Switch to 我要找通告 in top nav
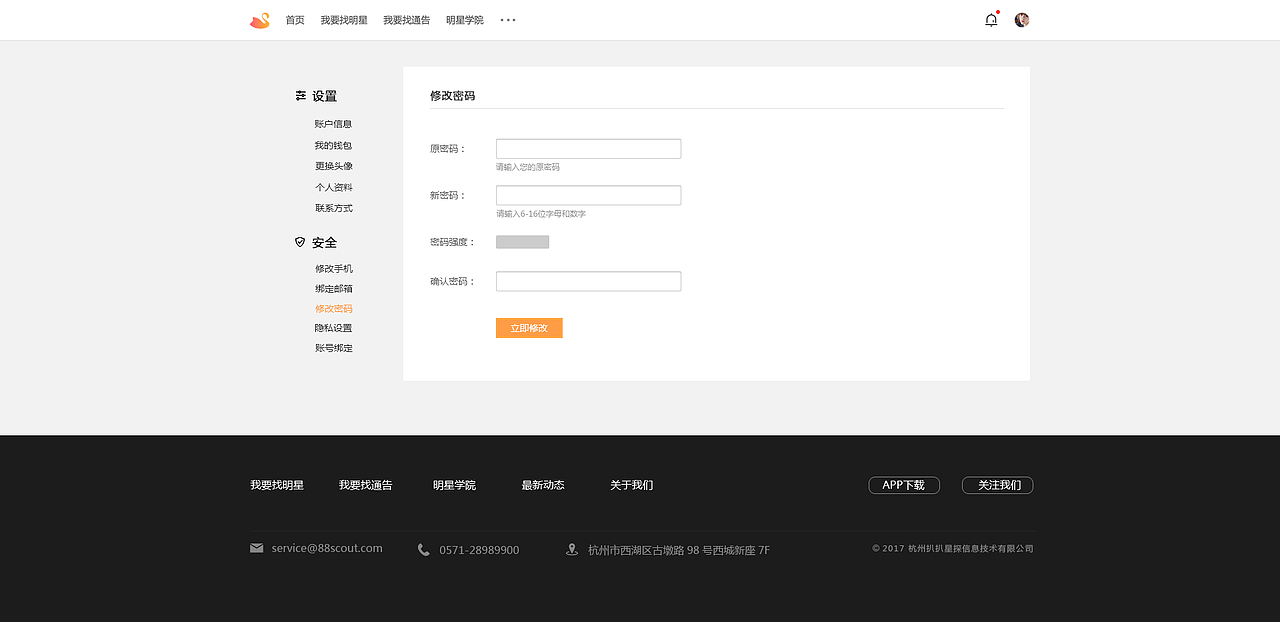This screenshot has height=622, width=1280. [406, 19]
